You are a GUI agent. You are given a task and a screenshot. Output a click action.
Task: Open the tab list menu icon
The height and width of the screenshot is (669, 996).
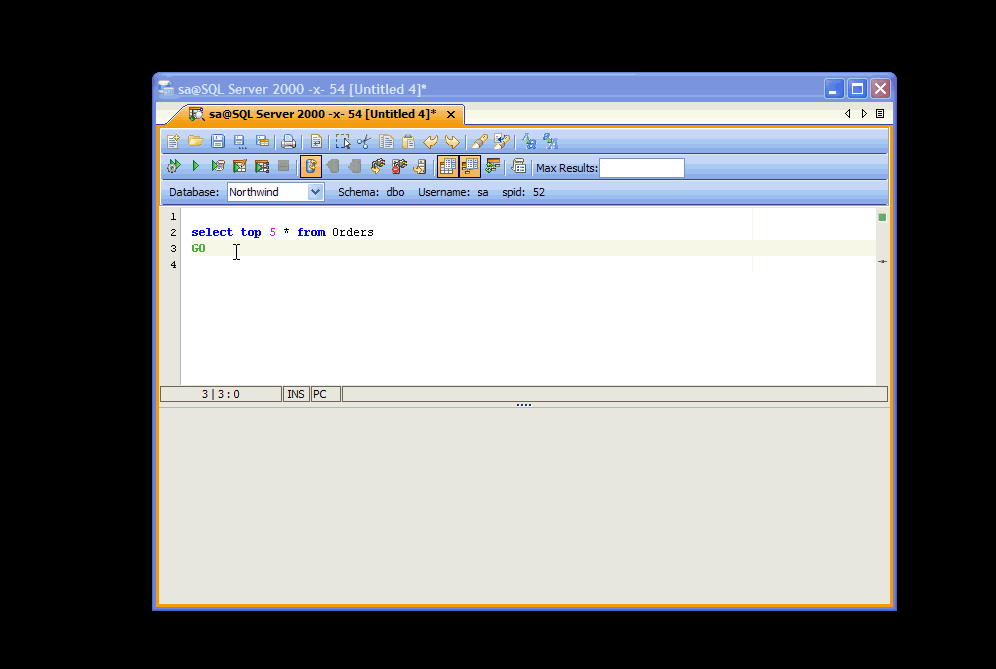coord(880,114)
